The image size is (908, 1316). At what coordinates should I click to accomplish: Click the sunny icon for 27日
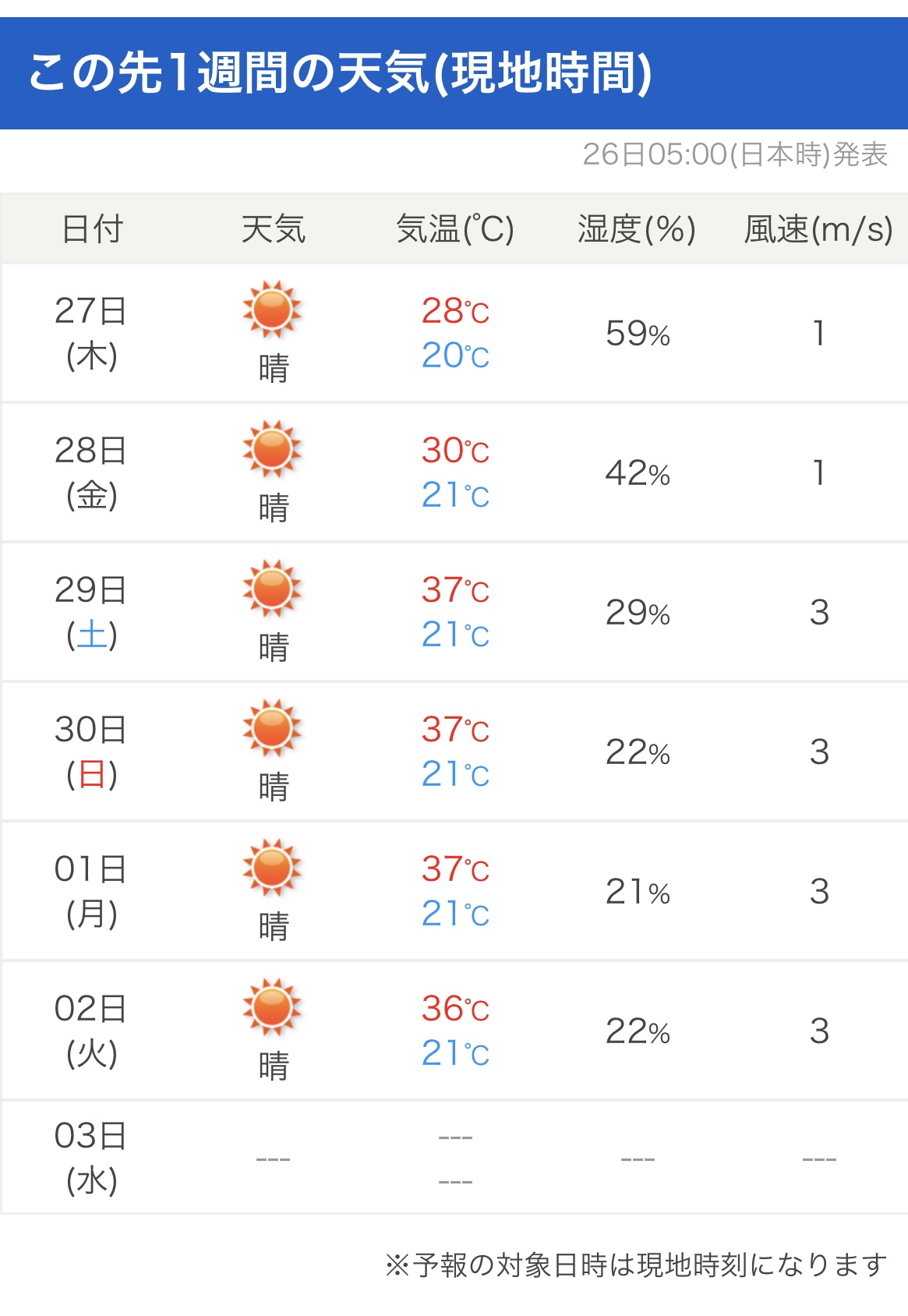coord(272,310)
